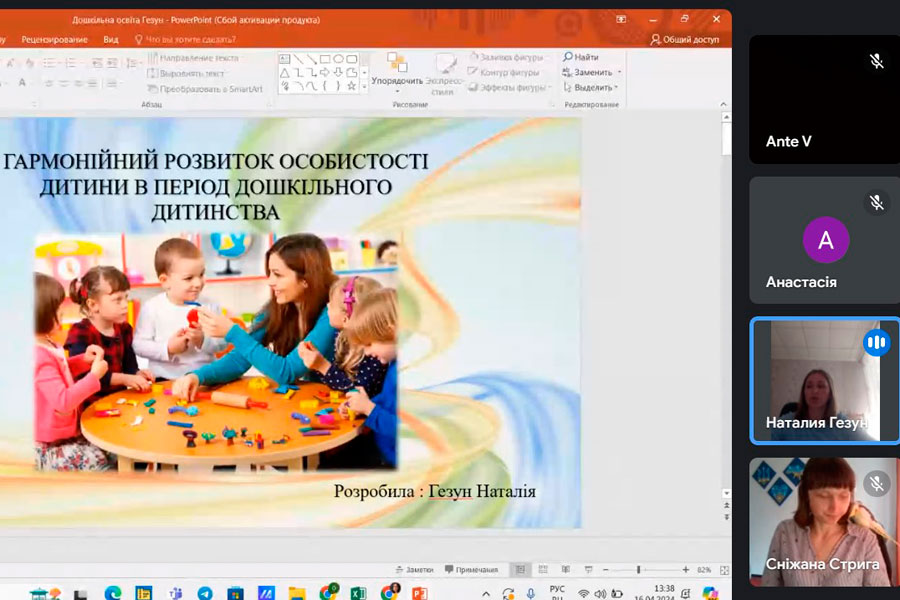Screen dimensions: 900x600
Task: Open Telegram from the taskbar
Action: coord(205,593)
